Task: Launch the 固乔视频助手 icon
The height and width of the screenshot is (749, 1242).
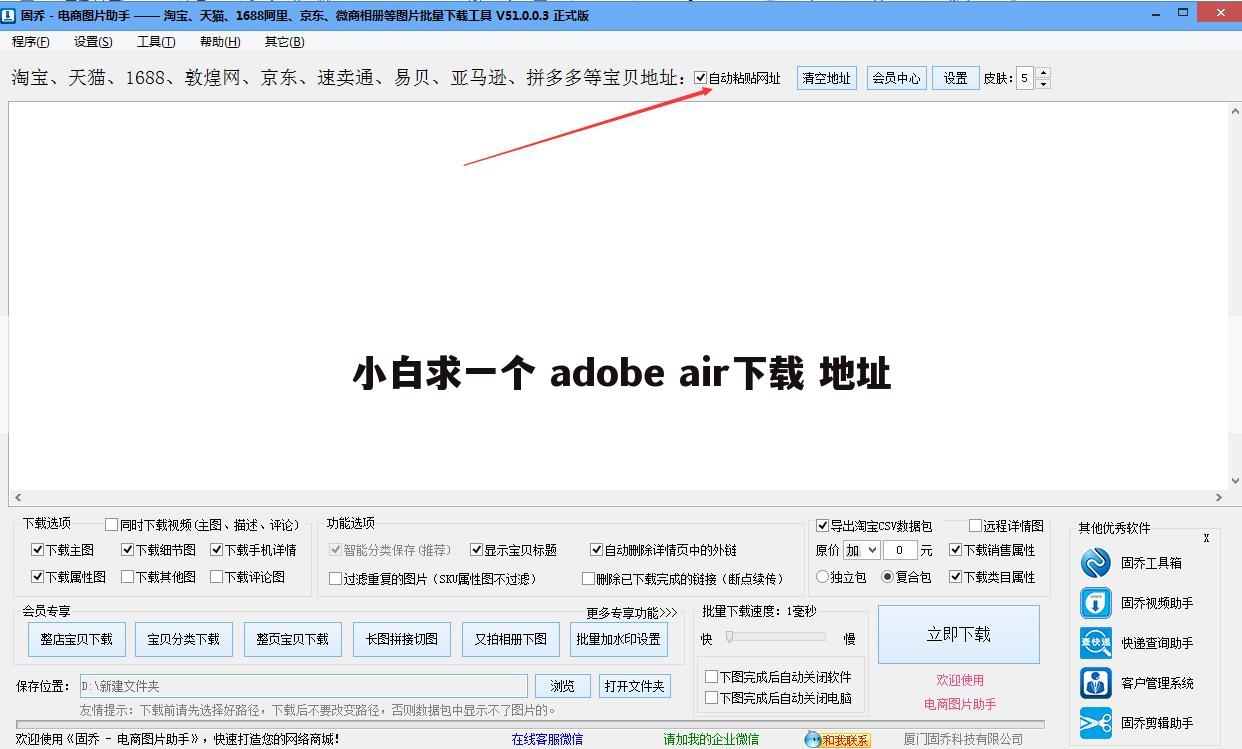Action: pyautogui.click(x=1096, y=603)
